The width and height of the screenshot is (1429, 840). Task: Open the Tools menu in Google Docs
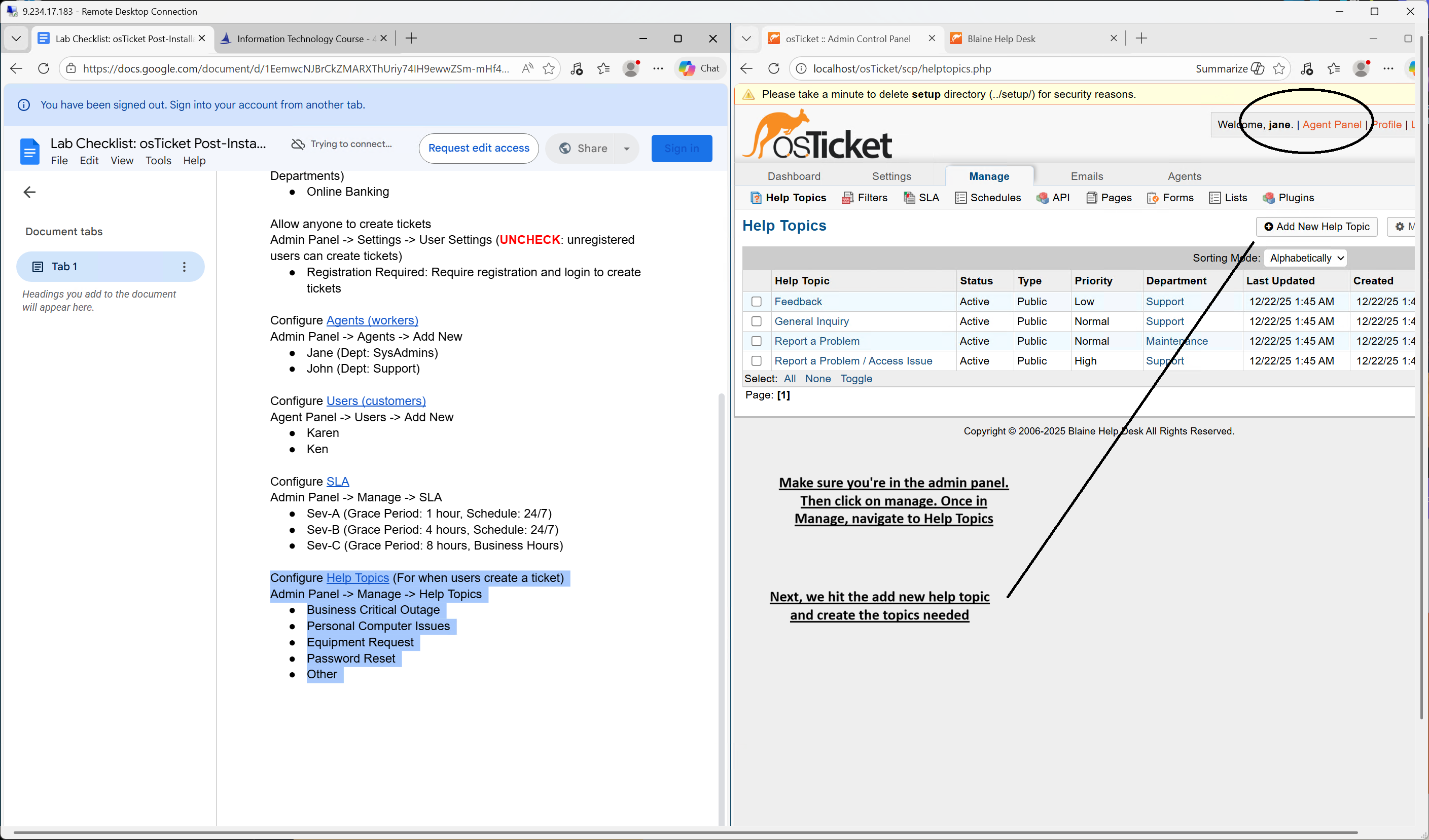158,161
